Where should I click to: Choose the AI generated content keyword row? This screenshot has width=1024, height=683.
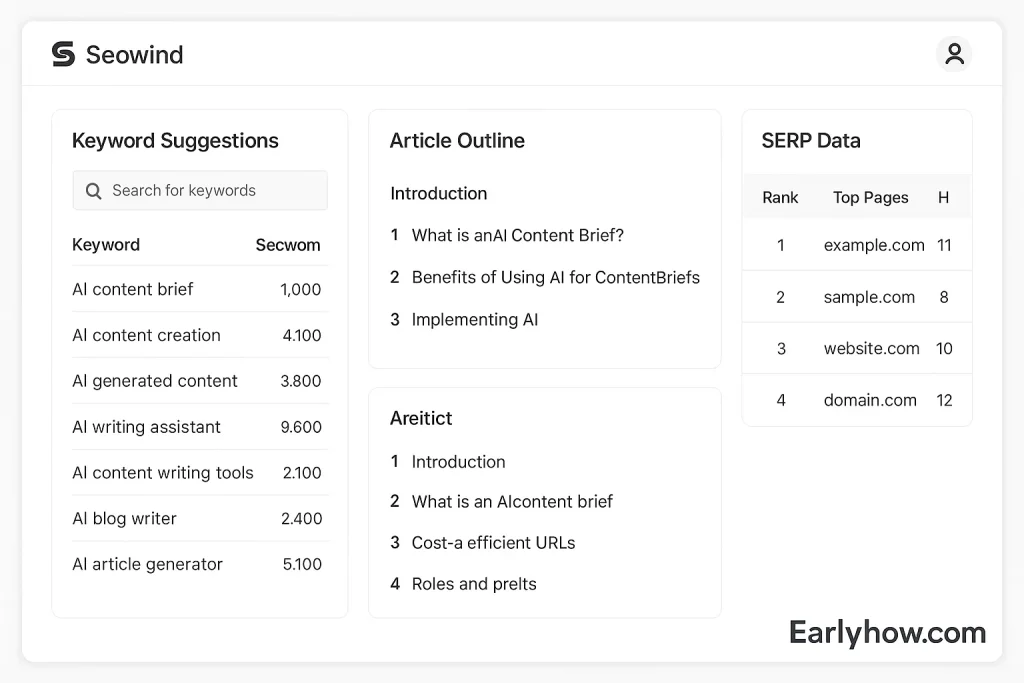(155, 381)
